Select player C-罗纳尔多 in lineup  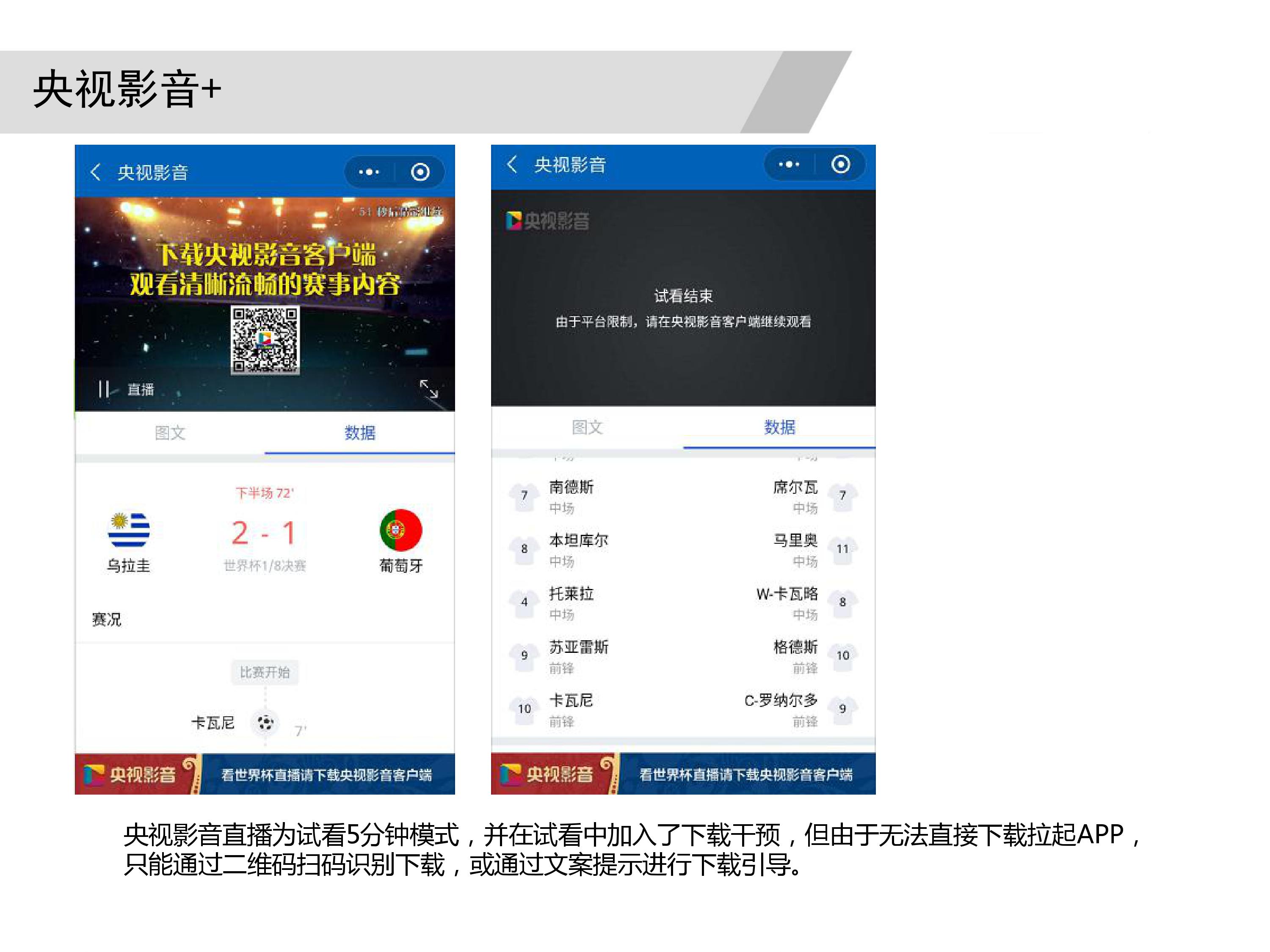point(781,701)
